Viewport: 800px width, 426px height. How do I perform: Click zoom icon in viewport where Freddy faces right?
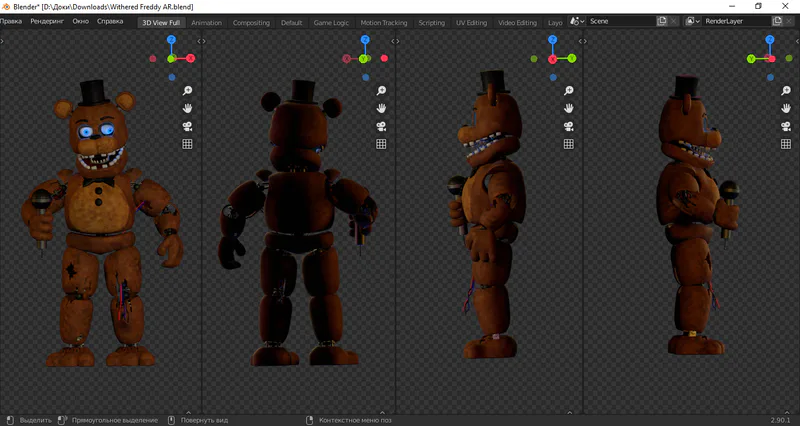(x=786, y=90)
